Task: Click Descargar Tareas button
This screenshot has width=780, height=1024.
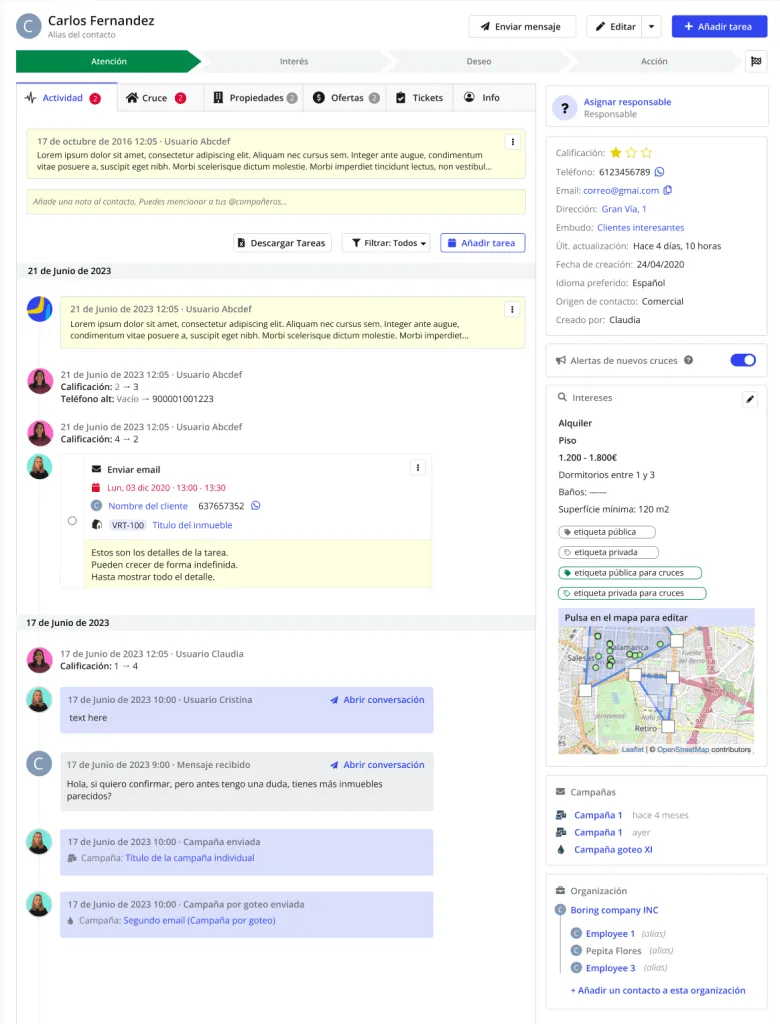Action: tap(282, 243)
